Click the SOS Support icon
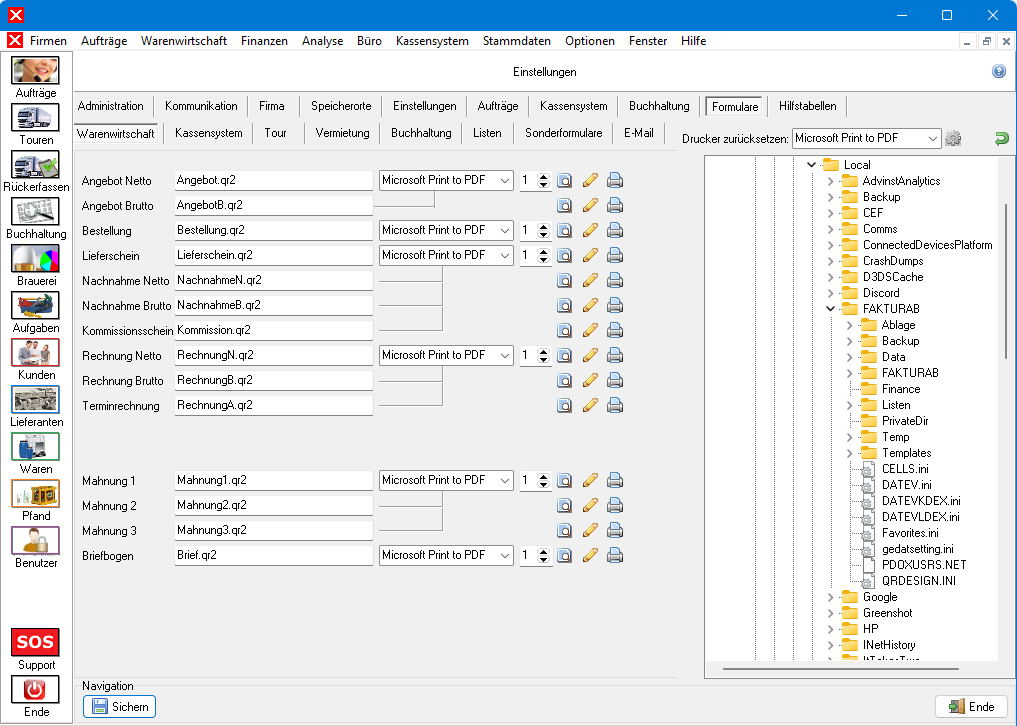The height and width of the screenshot is (726, 1017). click(35, 642)
